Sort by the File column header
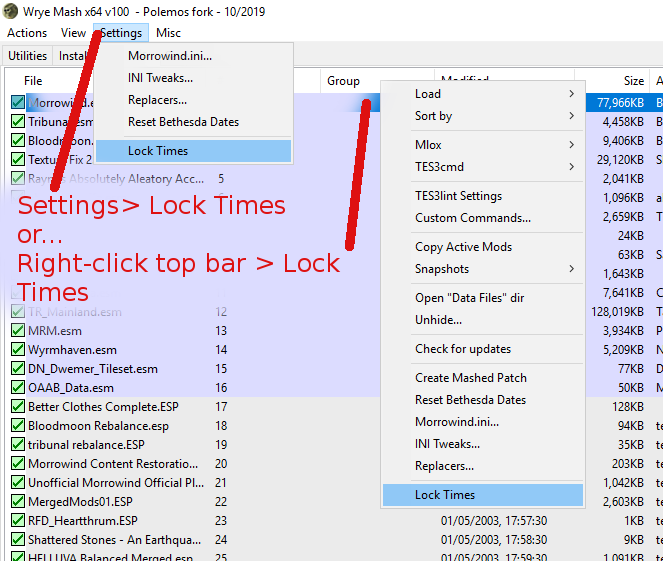Viewport: 663px width, 561px height. 33,81
